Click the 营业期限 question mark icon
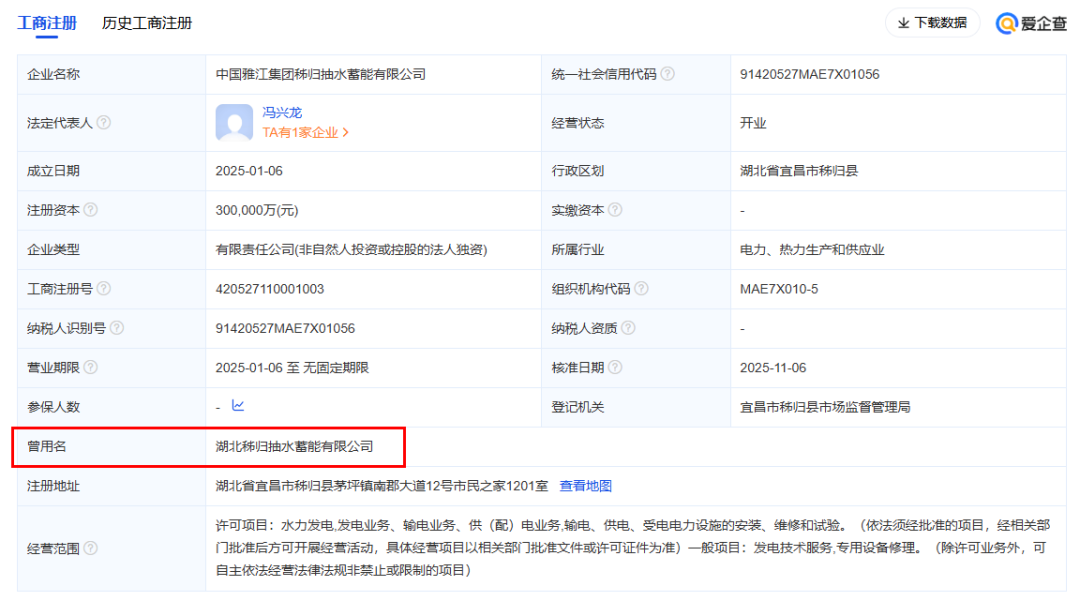Viewport: 1080px width, 601px height. pos(91,368)
